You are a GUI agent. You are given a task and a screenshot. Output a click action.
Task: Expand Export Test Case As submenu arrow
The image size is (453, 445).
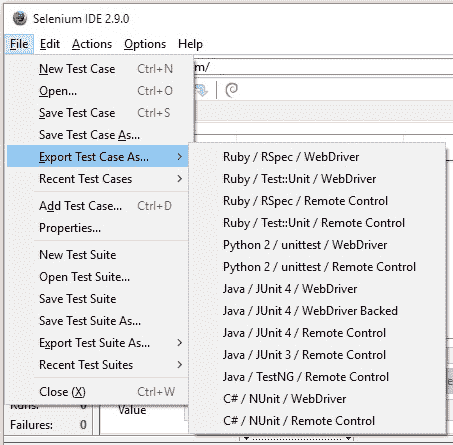[x=180, y=157]
